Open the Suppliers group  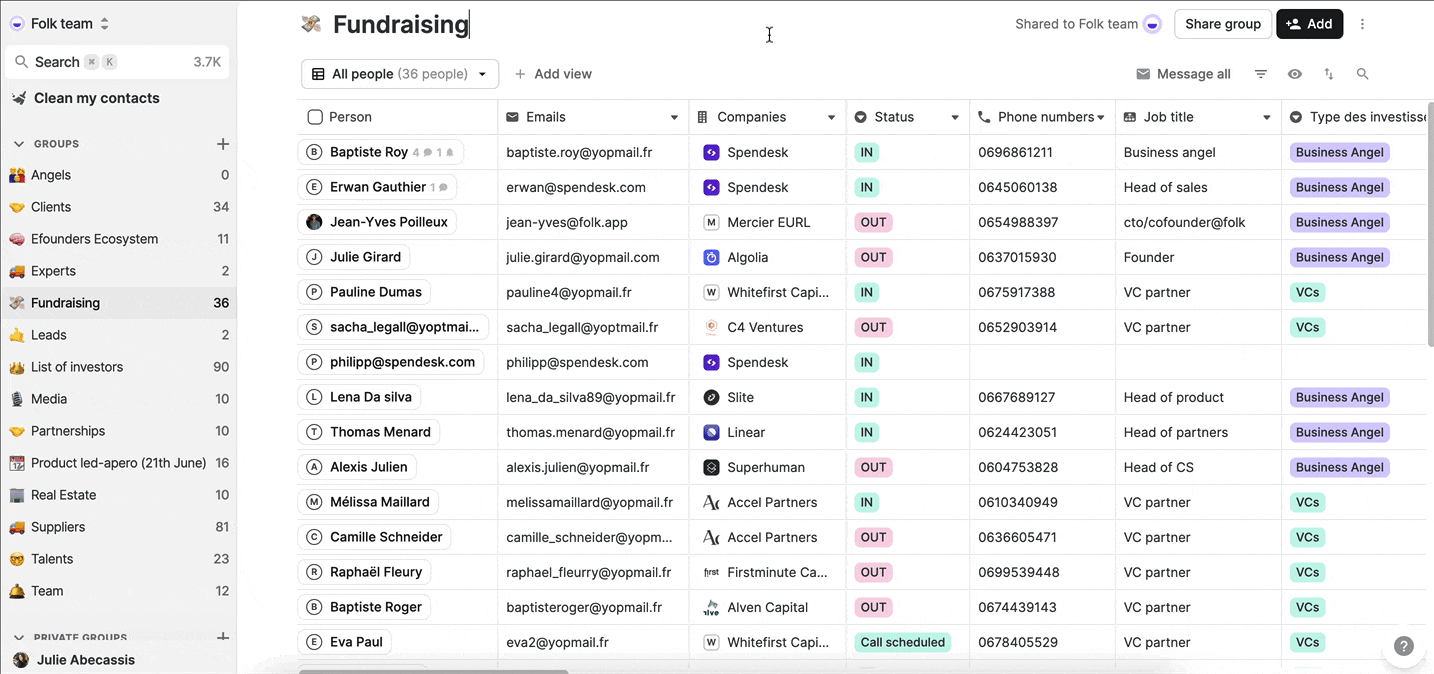(x=119, y=527)
